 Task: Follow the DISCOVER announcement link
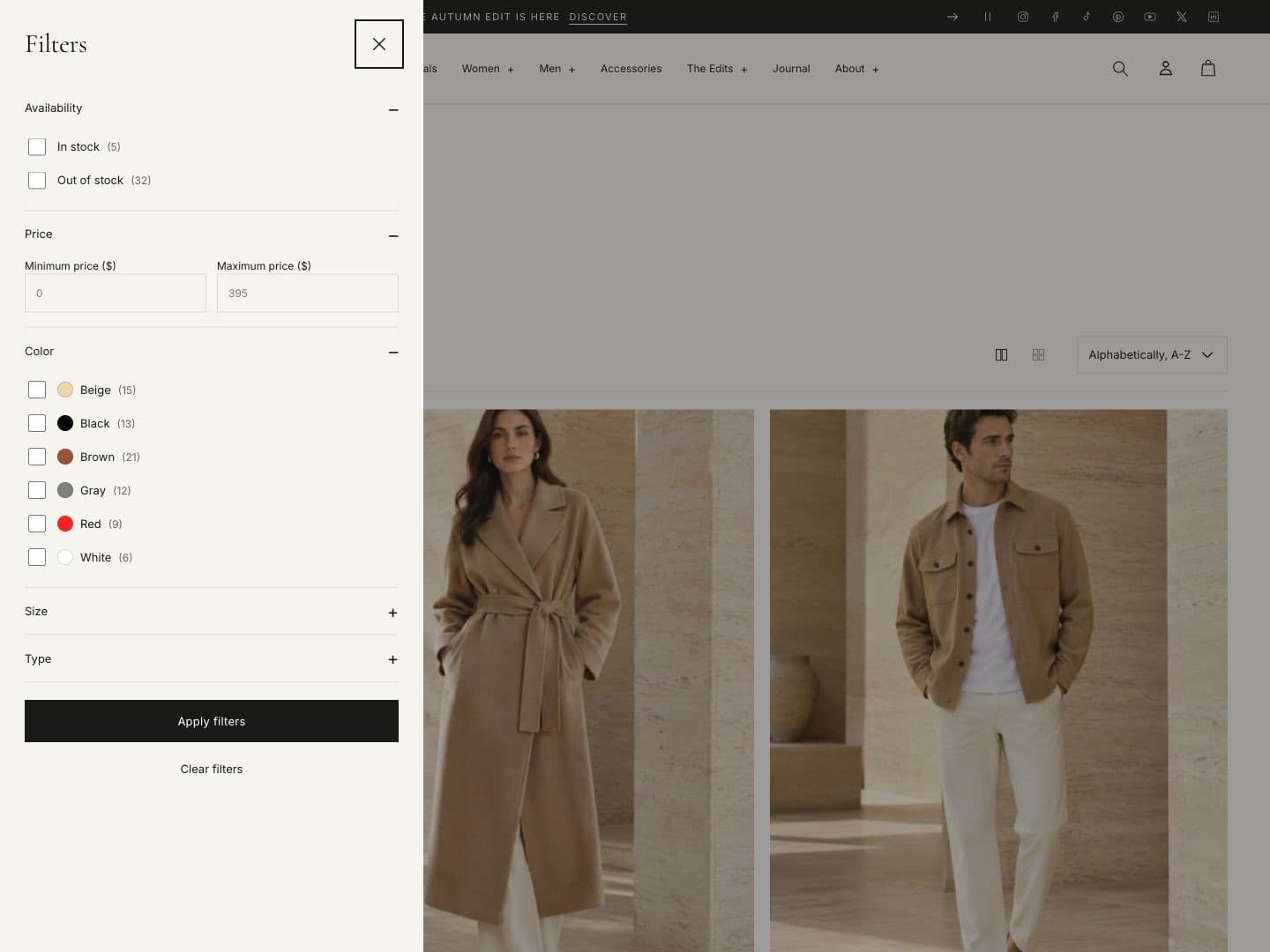coord(598,17)
